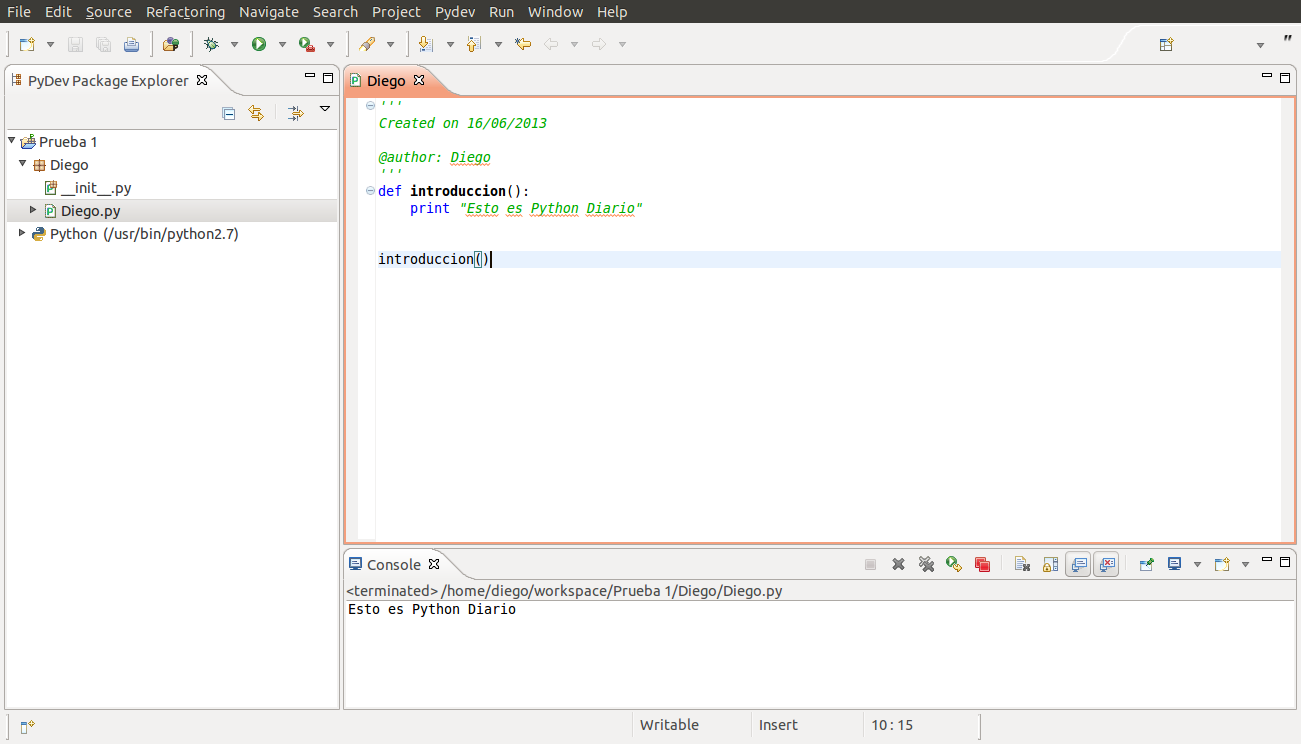
Task: Toggle Scroll Lock in Console
Action: [1050, 564]
